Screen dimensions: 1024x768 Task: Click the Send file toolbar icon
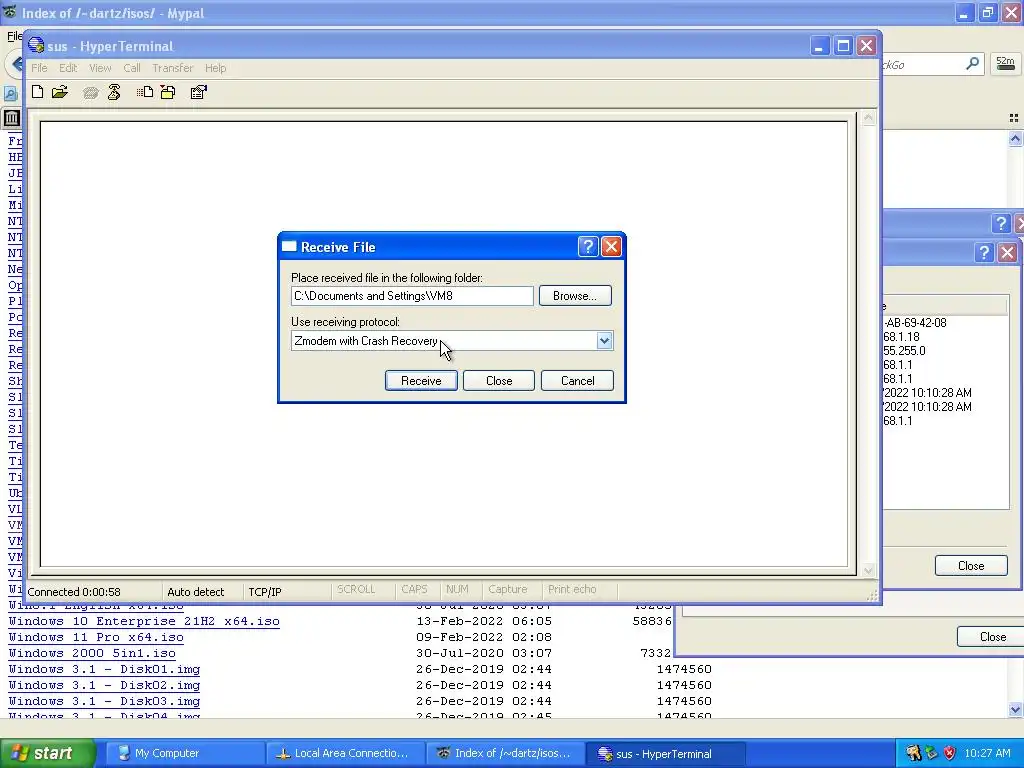click(x=145, y=92)
